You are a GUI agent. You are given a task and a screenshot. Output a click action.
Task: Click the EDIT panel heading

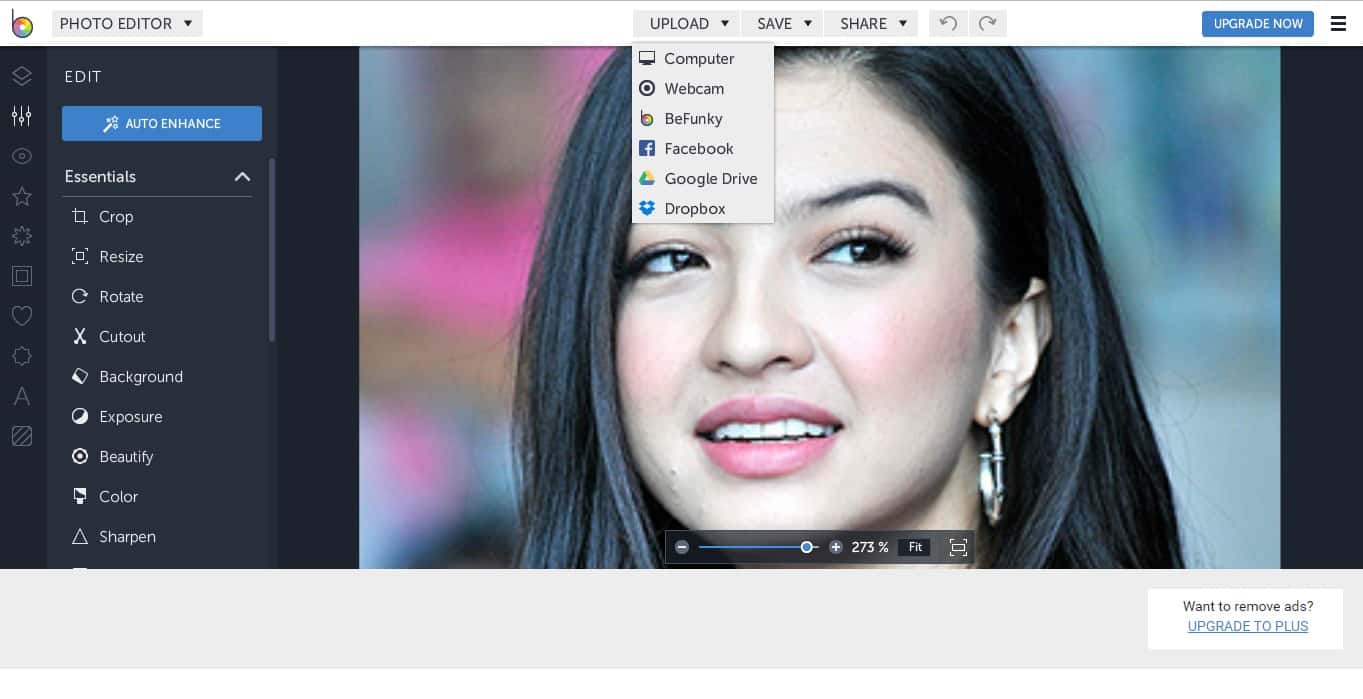coord(83,77)
